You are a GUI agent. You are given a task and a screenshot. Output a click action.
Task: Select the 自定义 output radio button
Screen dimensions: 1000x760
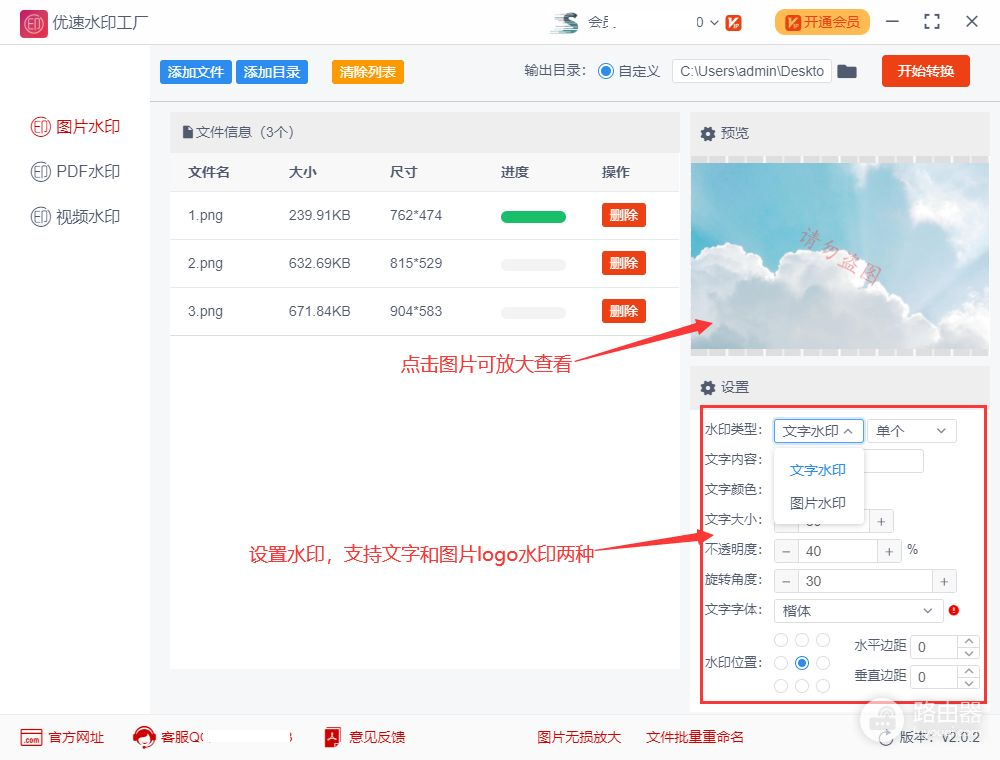[x=605, y=71]
